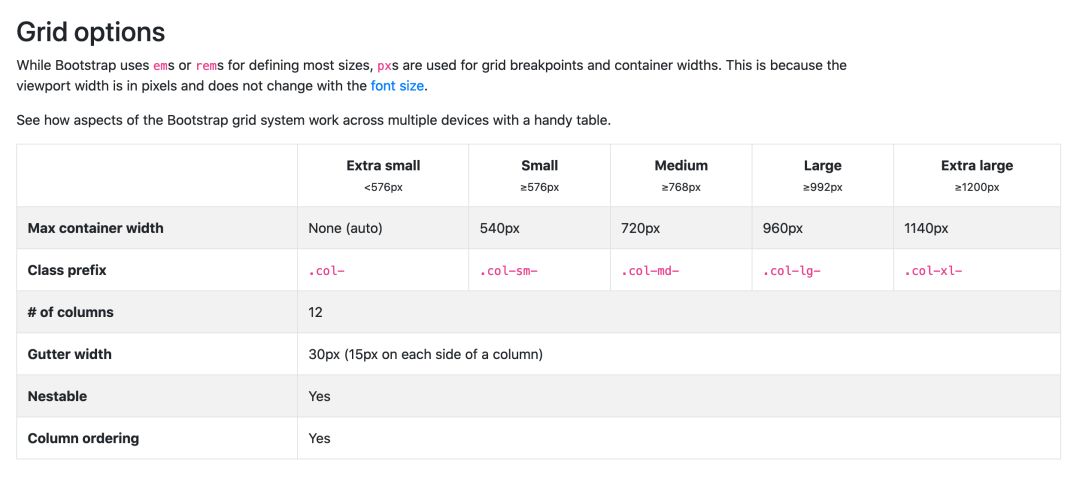
Task: Click the 'Large' column header
Action: (x=822, y=166)
